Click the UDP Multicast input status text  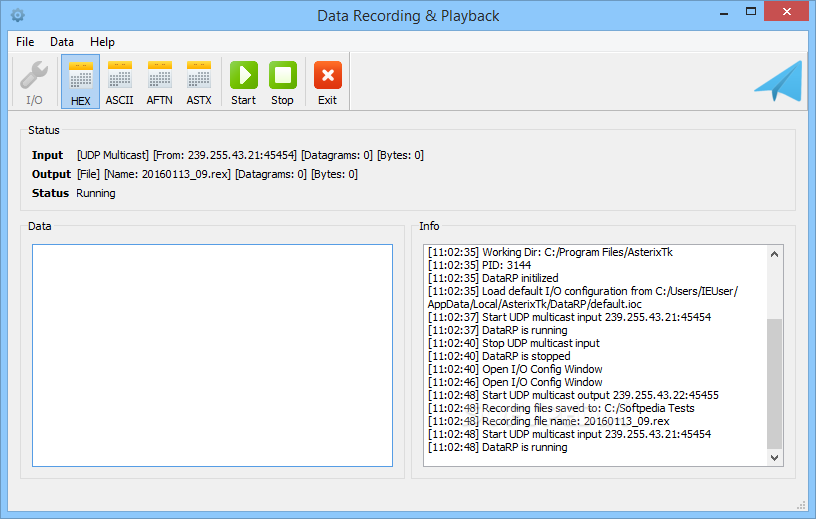[113, 155]
